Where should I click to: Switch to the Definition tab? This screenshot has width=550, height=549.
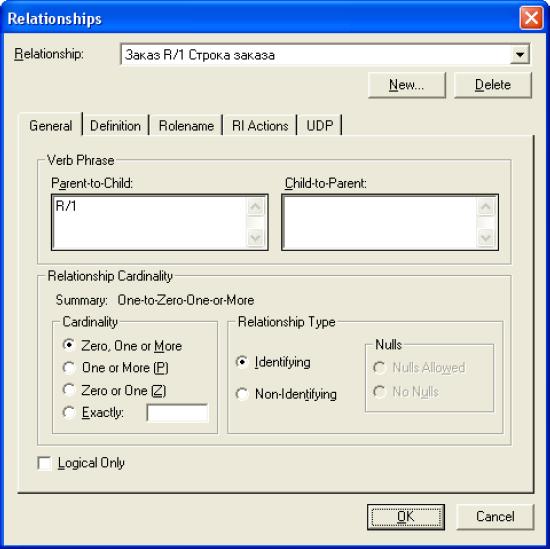[115, 126]
